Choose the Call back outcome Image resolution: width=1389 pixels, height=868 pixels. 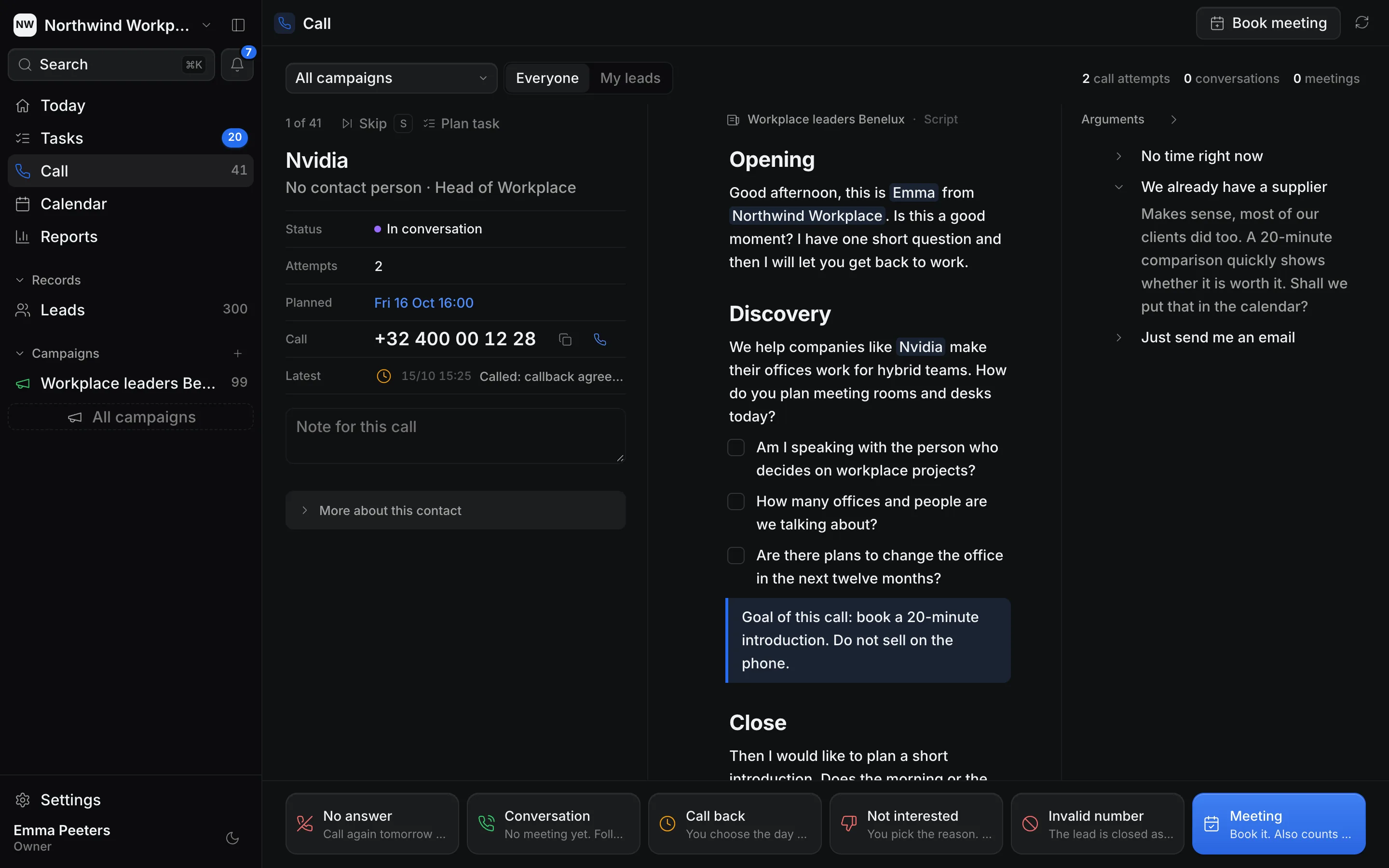tap(735, 824)
